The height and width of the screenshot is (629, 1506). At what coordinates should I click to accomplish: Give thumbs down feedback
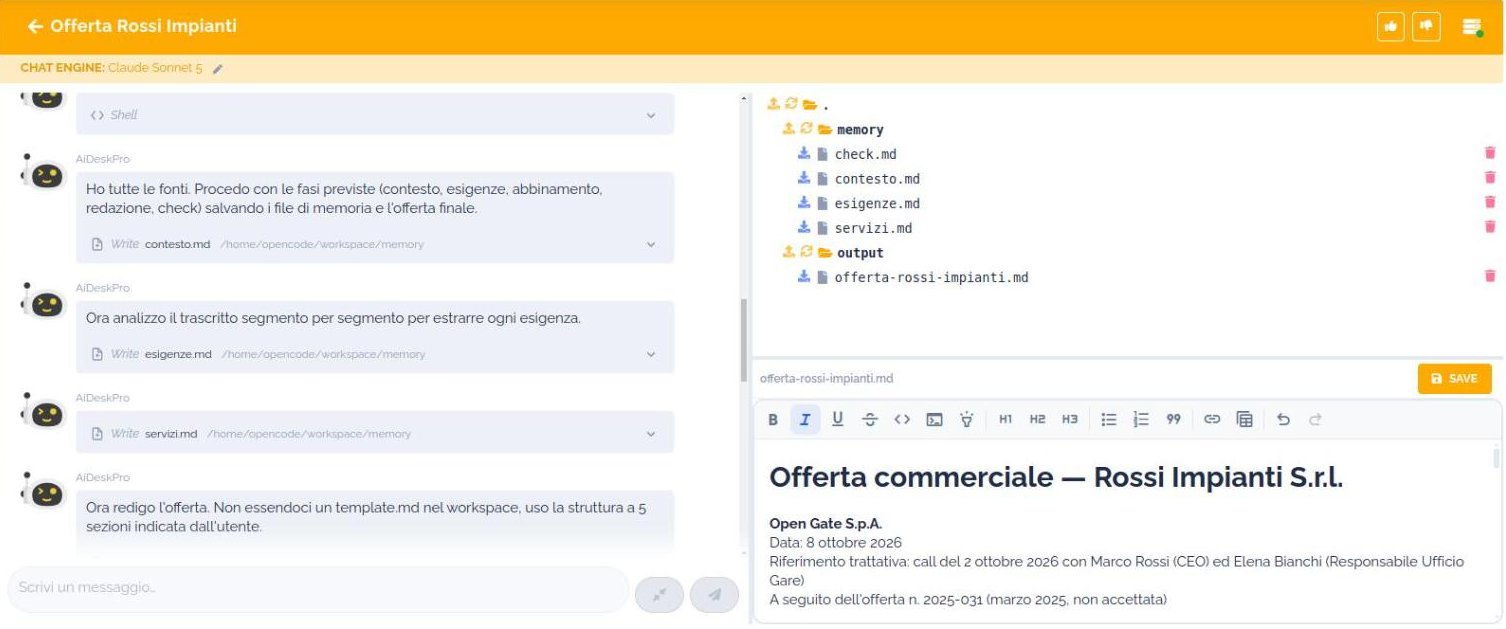tap(1426, 26)
